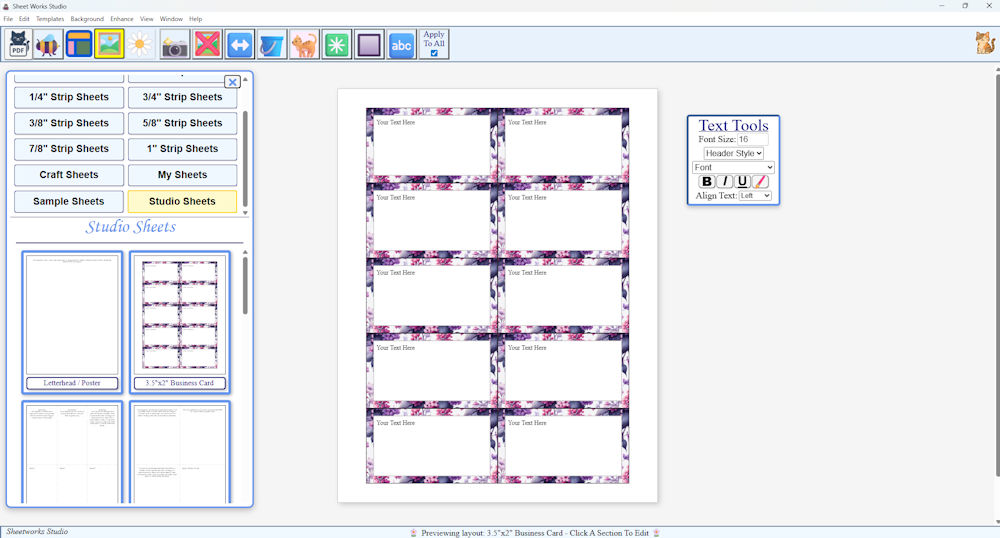Toggle Italic text formatting

point(725,181)
